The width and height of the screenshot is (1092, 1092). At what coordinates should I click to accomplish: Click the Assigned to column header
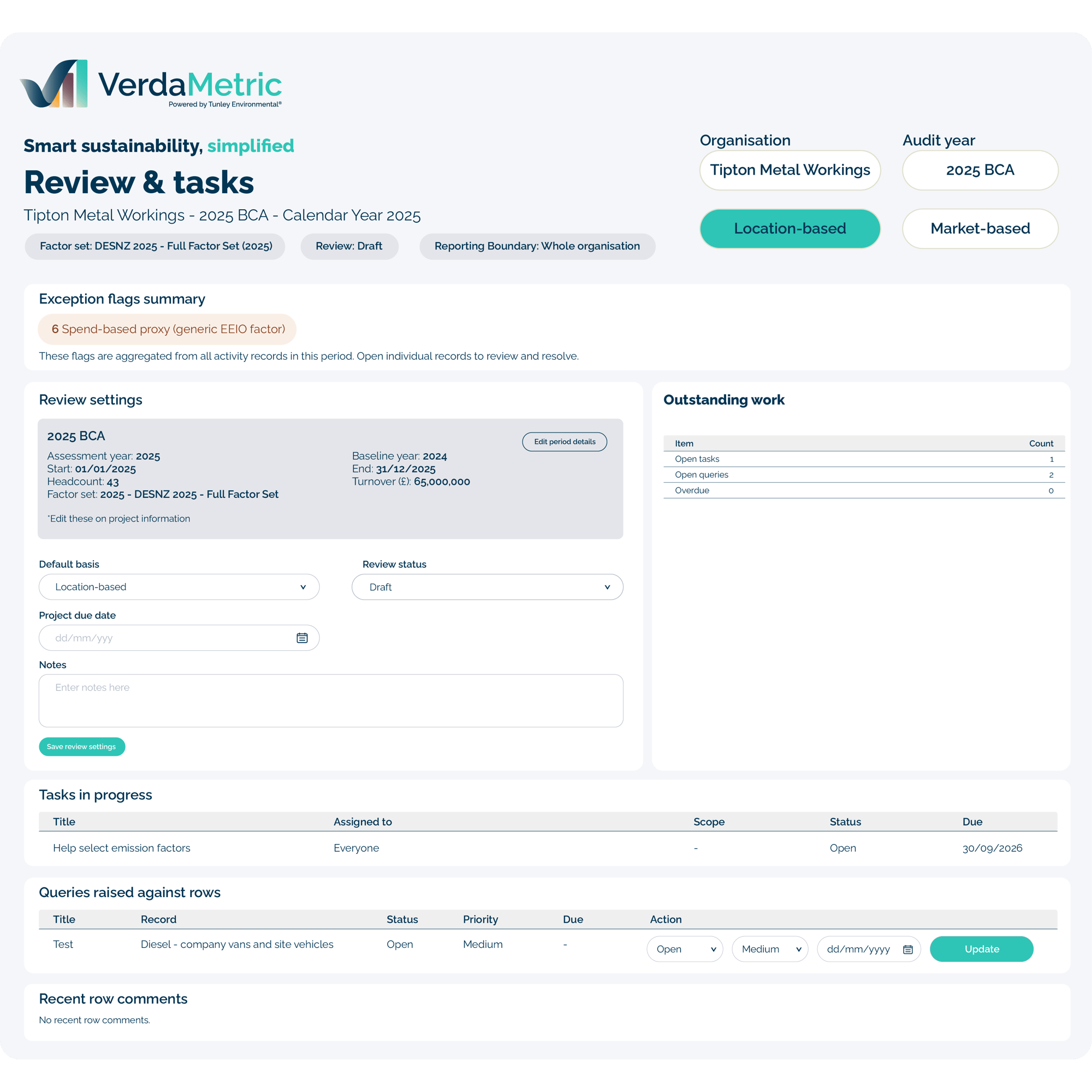point(363,821)
